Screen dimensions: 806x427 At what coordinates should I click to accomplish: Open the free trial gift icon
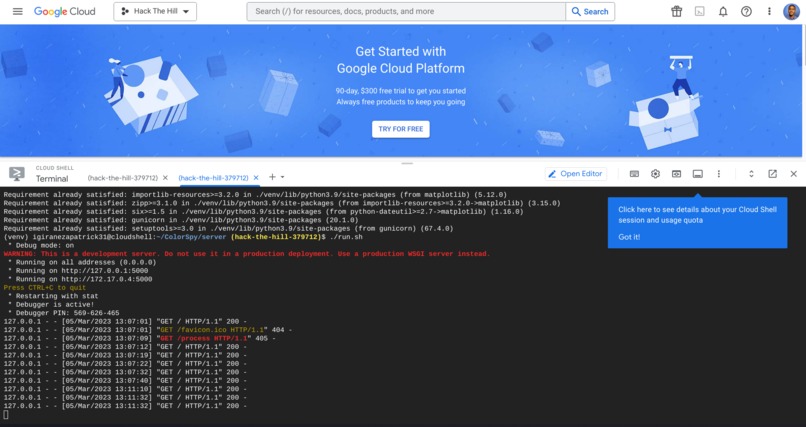click(x=676, y=11)
